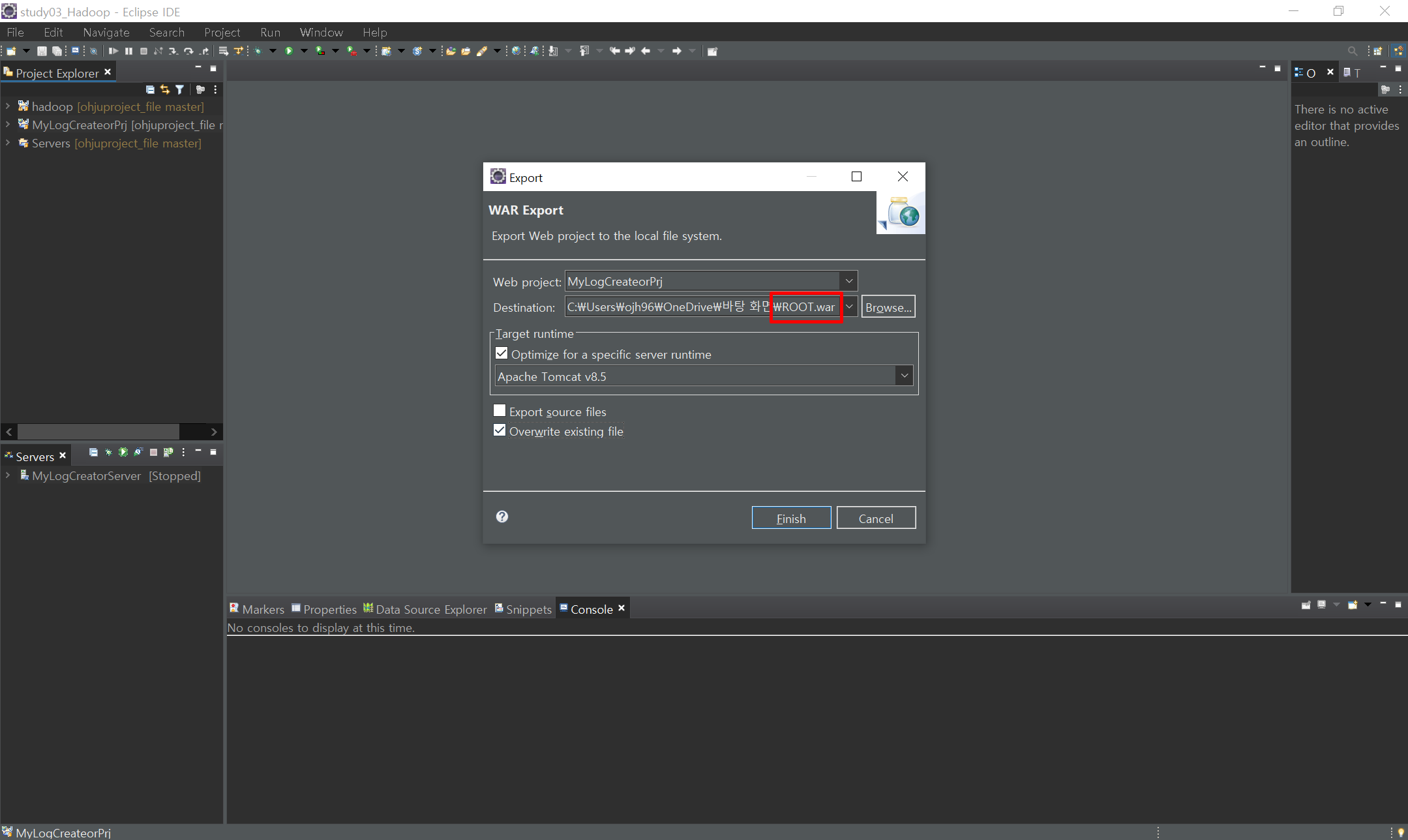Start the server from Servers view toolbar

tap(123, 452)
